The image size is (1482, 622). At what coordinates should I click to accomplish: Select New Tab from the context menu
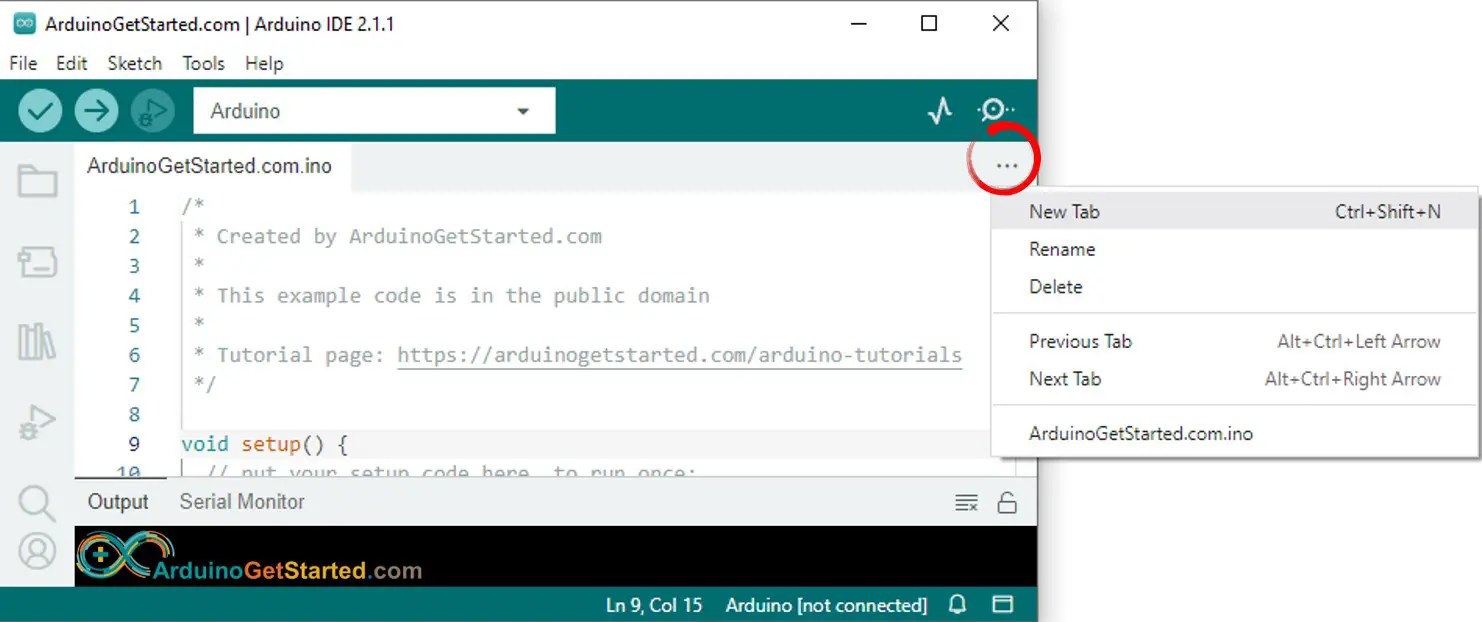[1235, 211]
